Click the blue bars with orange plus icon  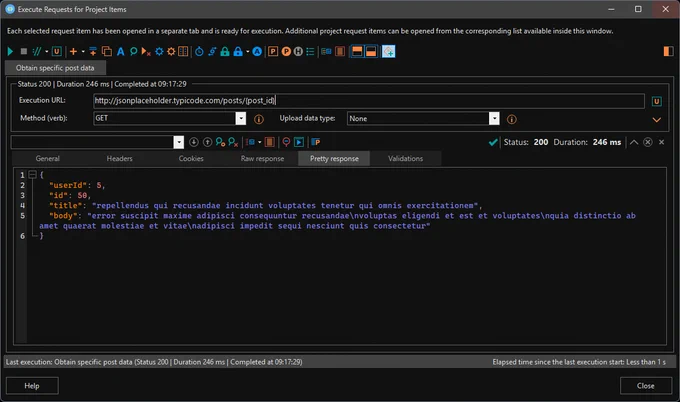(x=93, y=52)
